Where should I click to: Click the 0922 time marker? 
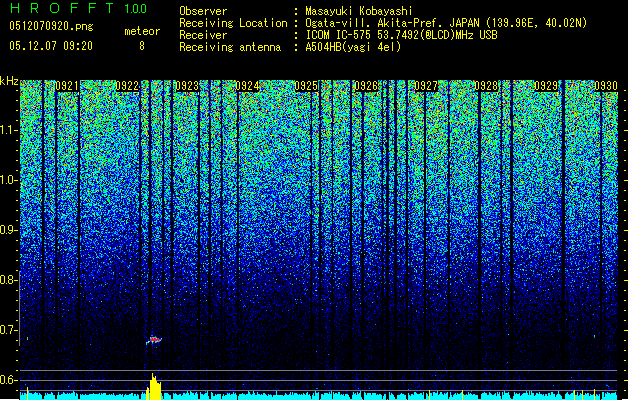point(127,86)
